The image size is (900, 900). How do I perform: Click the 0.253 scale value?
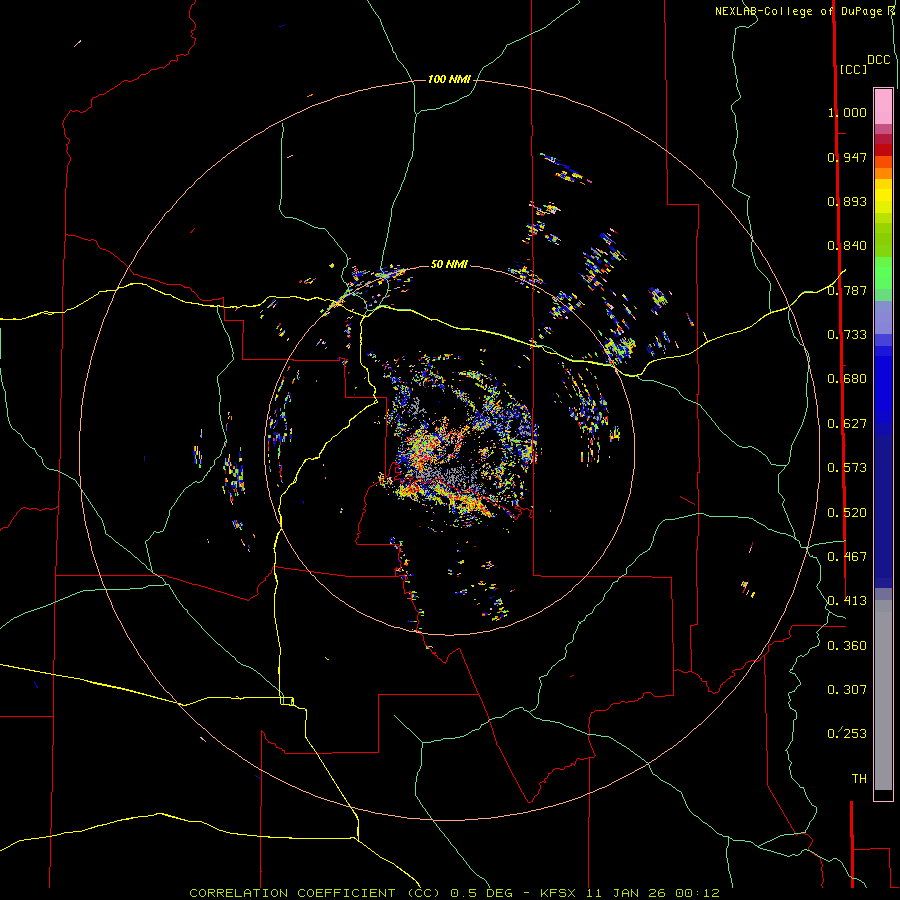pyautogui.click(x=847, y=734)
